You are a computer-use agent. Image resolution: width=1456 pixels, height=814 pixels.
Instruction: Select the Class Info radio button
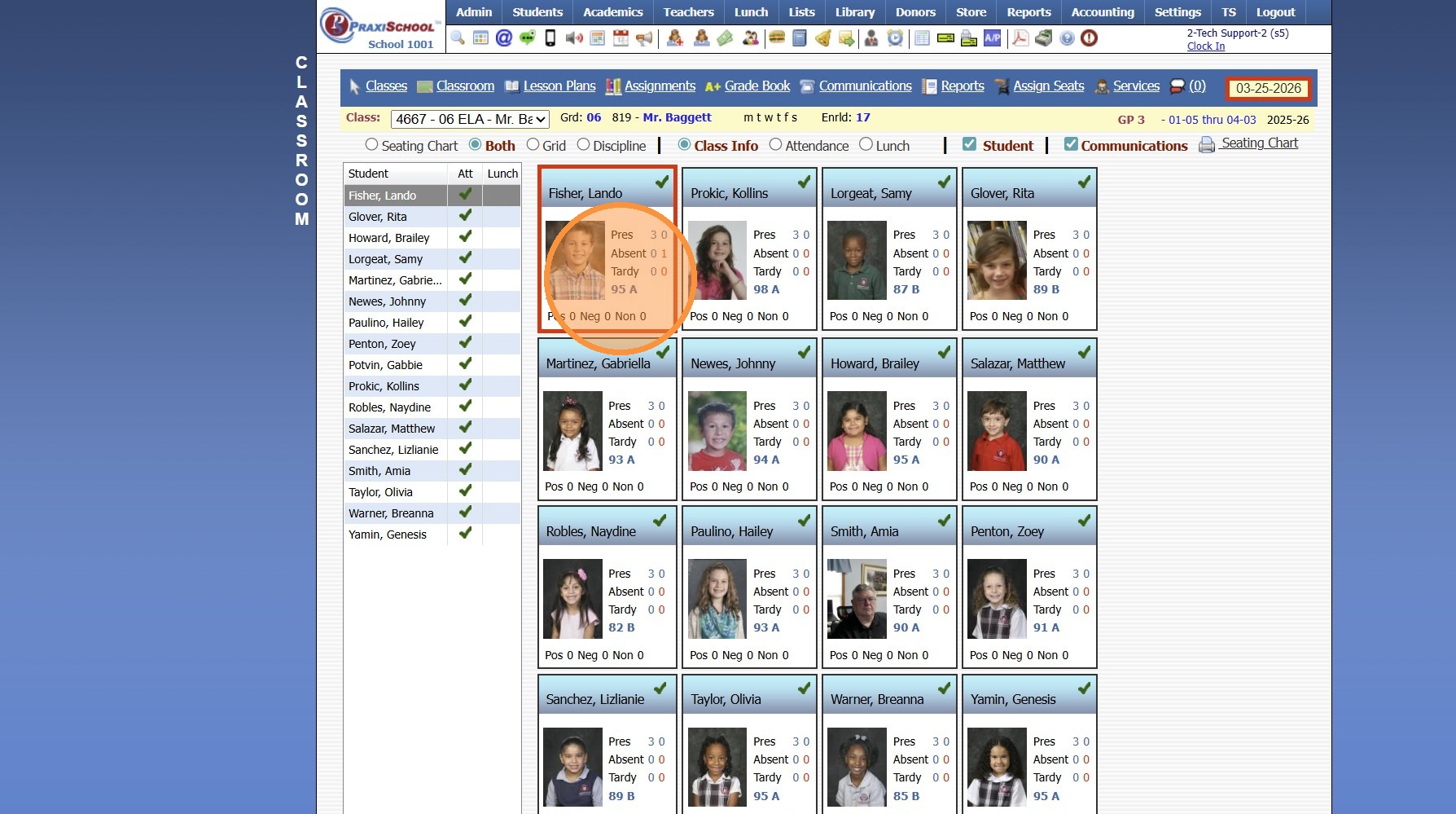click(684, 144)
